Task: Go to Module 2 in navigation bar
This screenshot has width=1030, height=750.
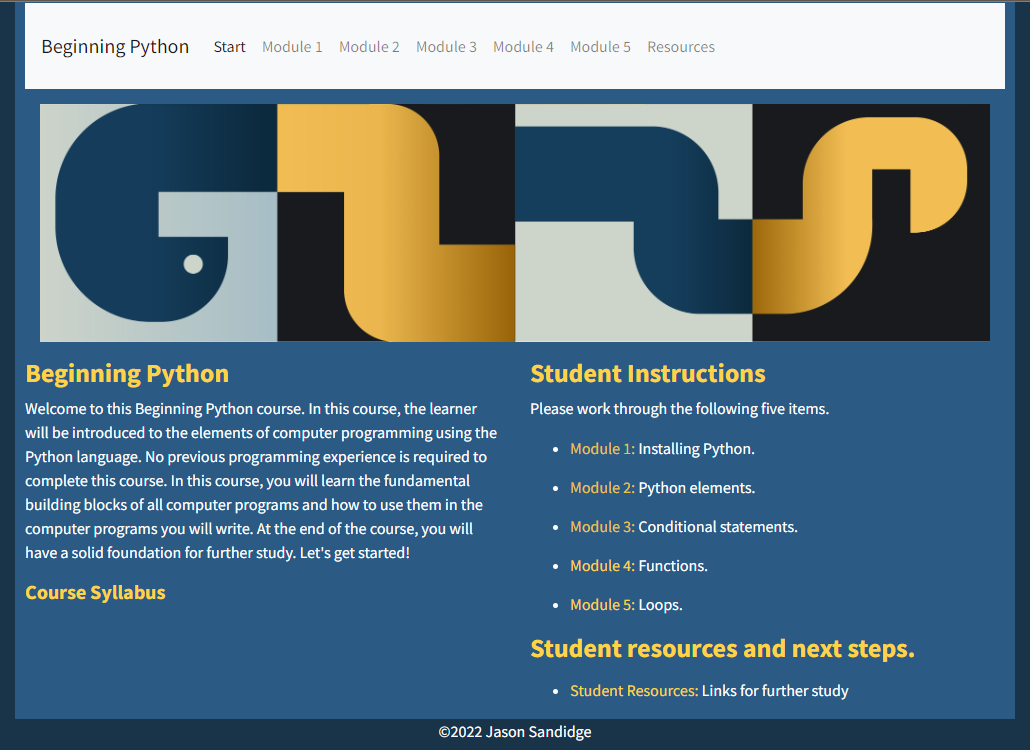Action: coord(369,47)
